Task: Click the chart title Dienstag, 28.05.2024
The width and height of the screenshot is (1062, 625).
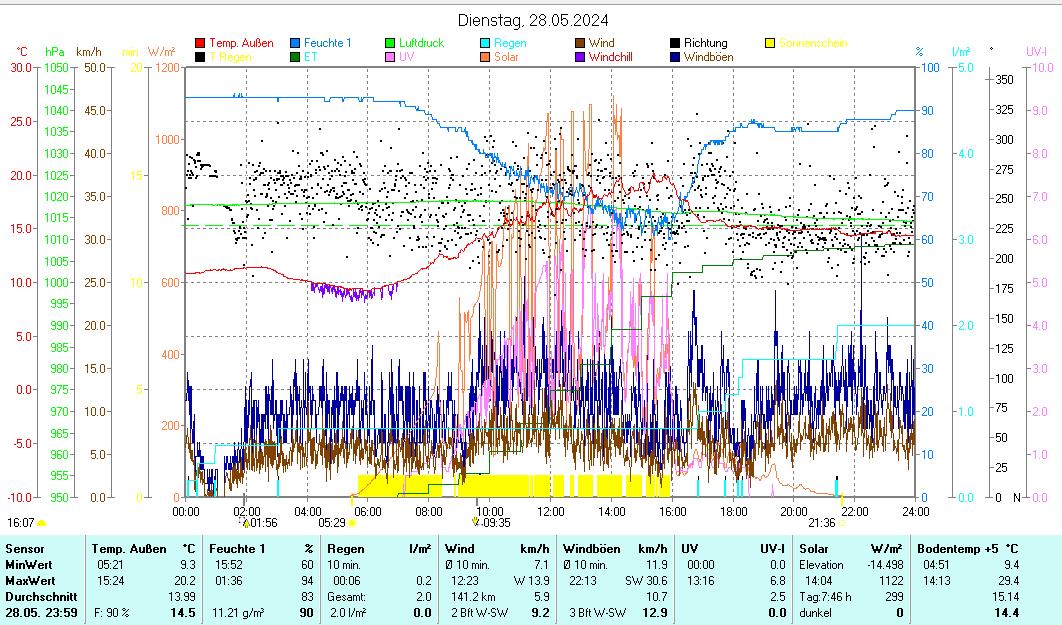Action: click(533, 20)
